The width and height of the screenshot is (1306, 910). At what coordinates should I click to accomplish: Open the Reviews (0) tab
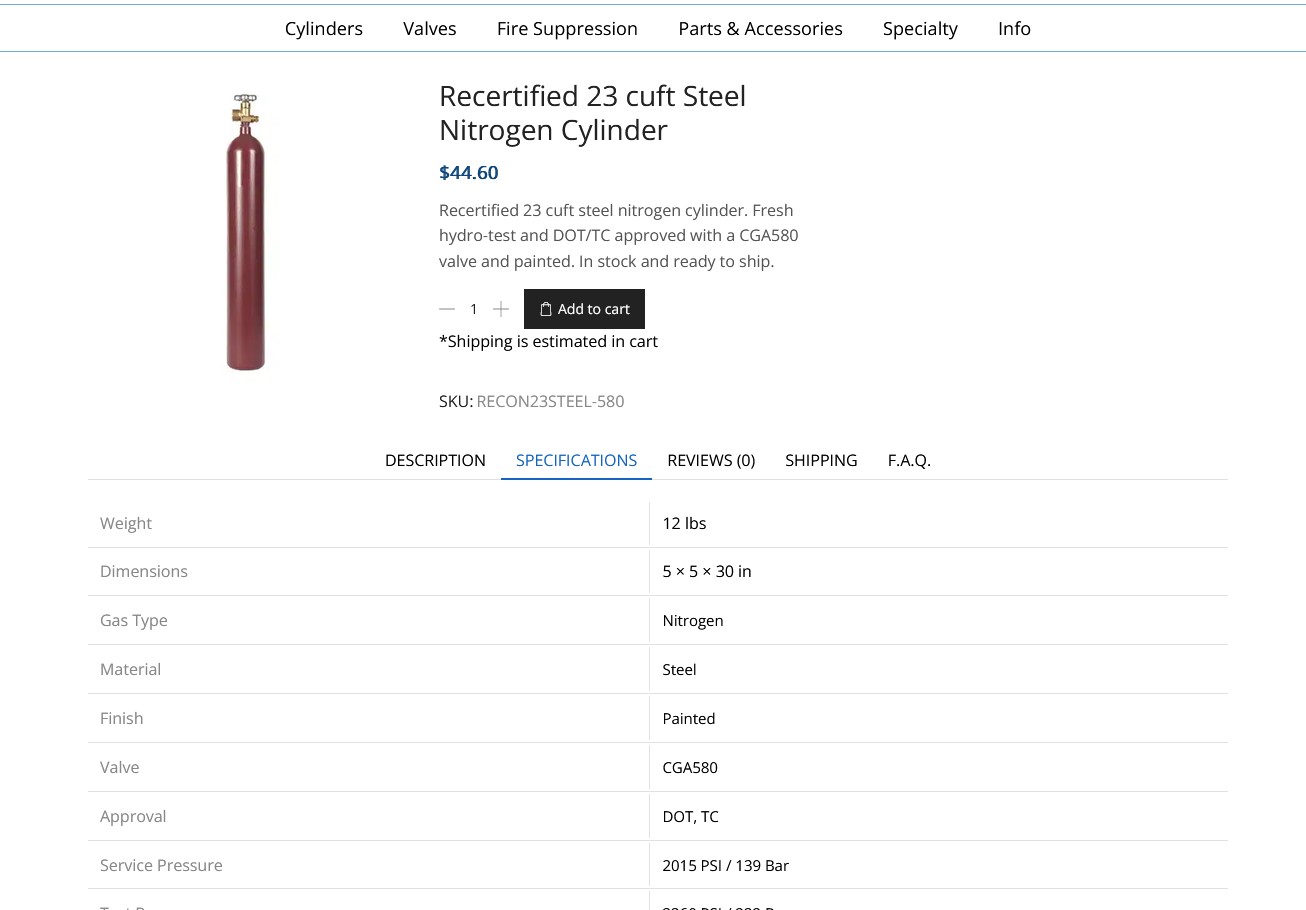(x=711, y=460)
